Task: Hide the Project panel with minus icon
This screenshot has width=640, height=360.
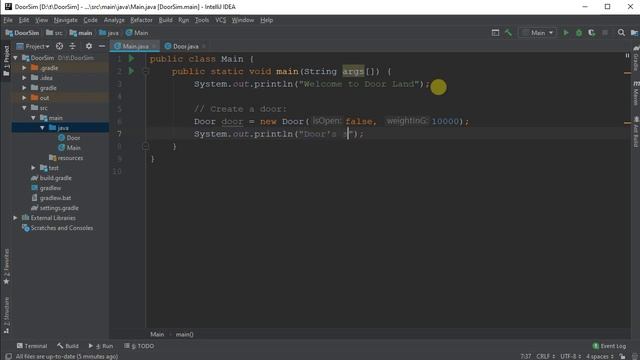Action: (102, 46)
